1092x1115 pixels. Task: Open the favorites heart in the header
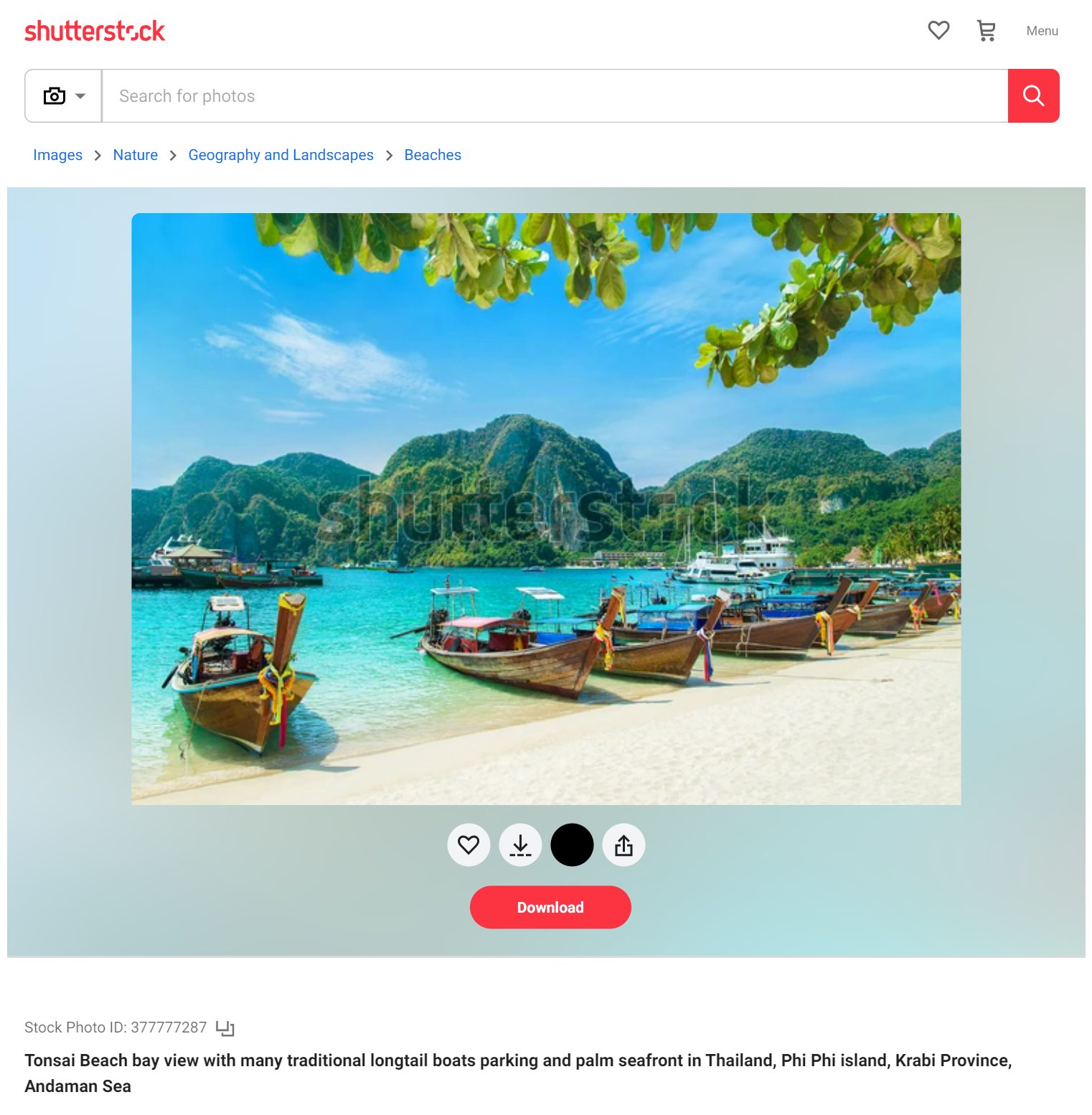click(938, 30)
